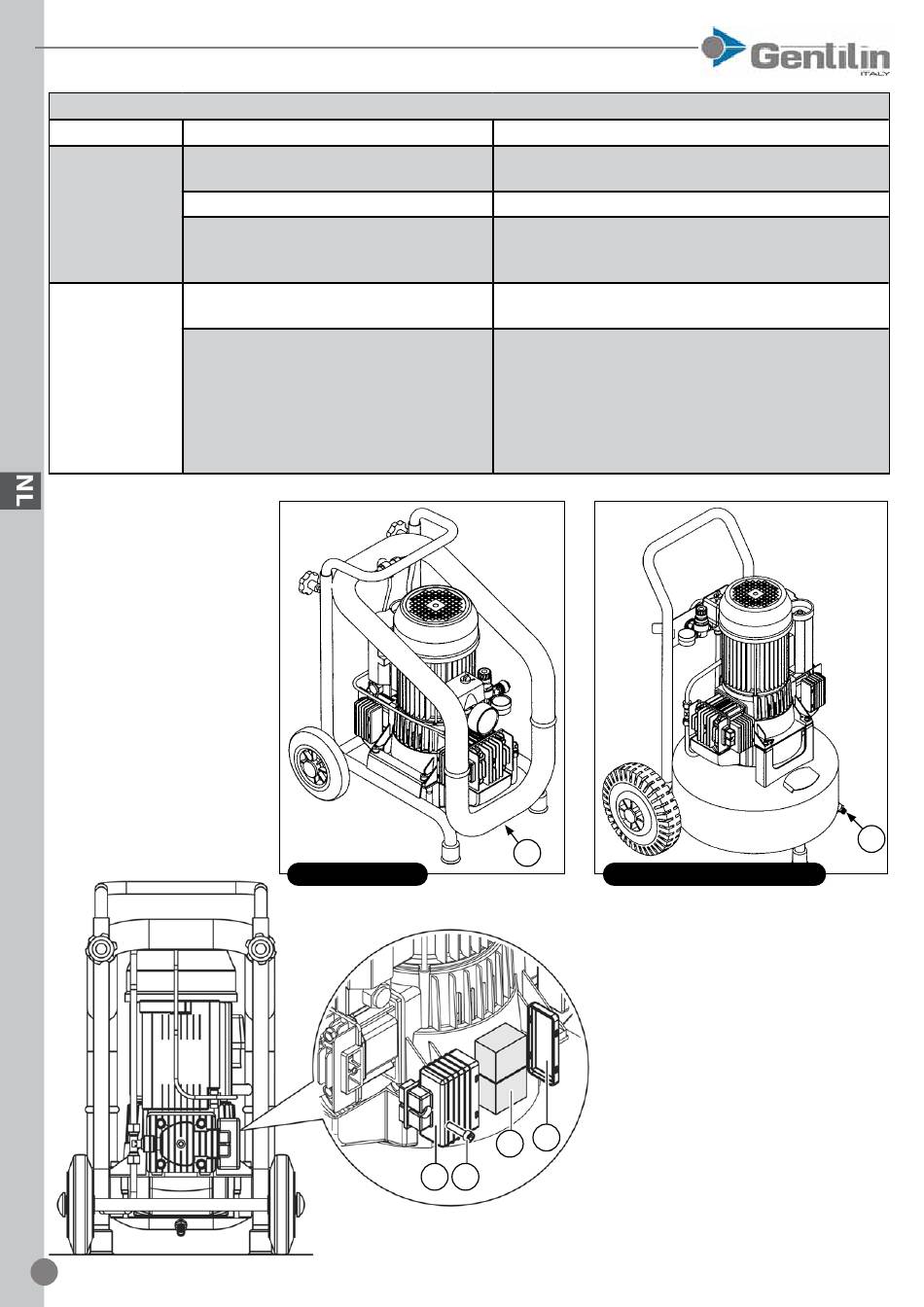Open the trolley-frame compressor illustration
The height and width of the screenshot is (1307, 924).
tap(422, 688)
